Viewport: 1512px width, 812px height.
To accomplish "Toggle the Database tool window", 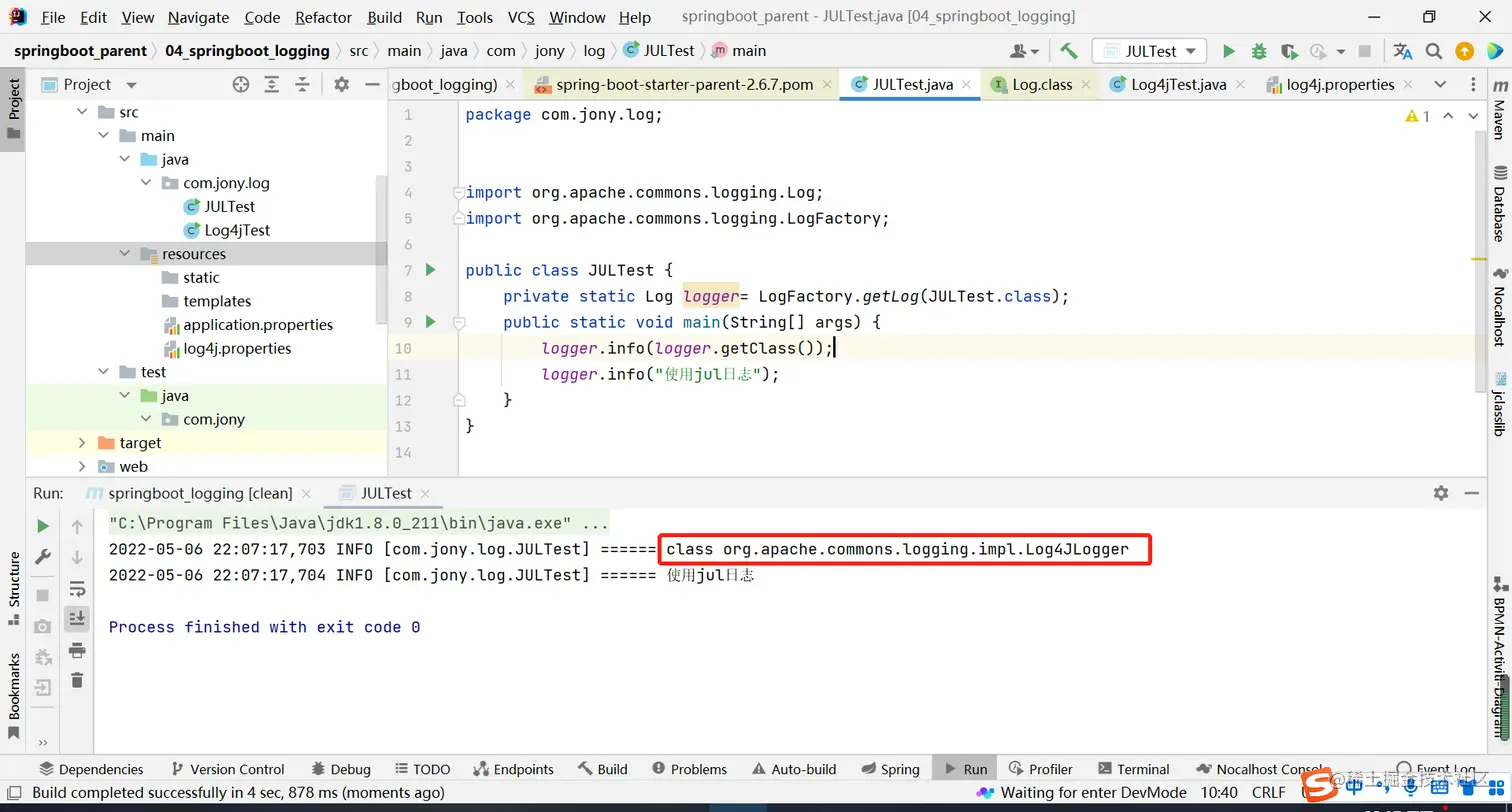I will 1499,205.
